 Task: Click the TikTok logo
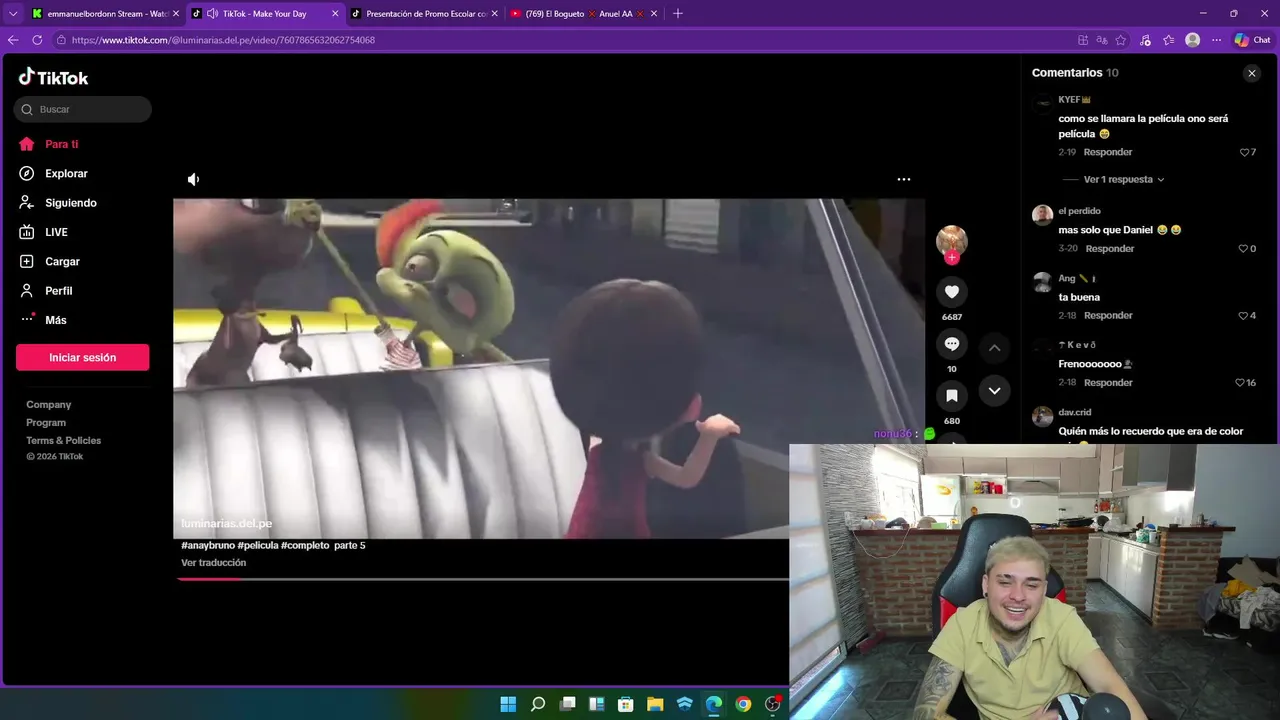tap(53, 77)
